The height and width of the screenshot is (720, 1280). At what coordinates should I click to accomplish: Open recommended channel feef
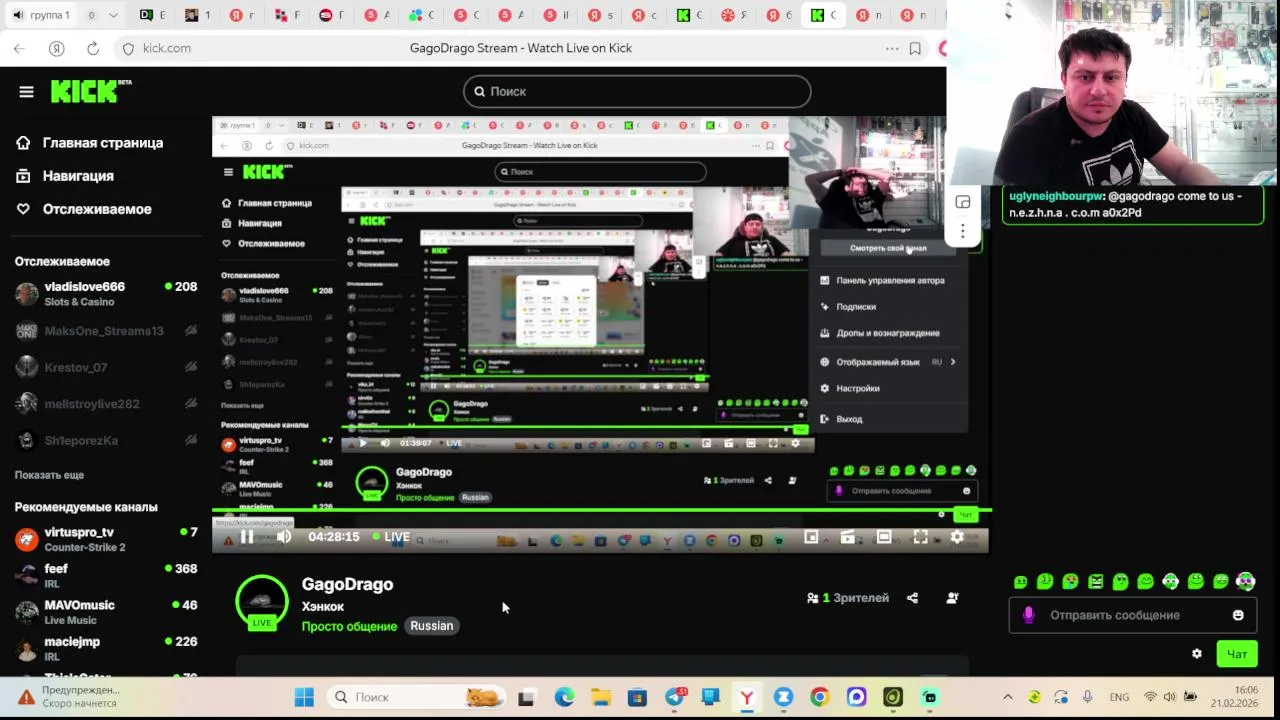tap(105, 575)
